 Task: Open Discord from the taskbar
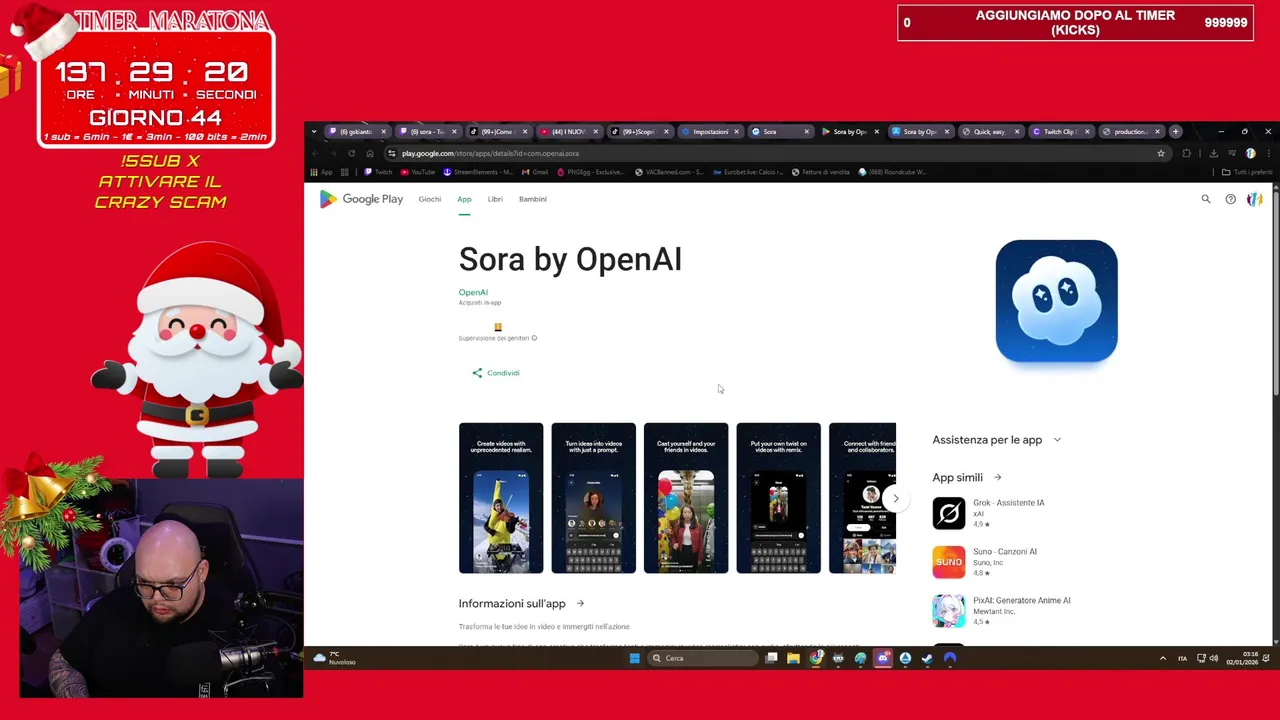click(883, 658)
